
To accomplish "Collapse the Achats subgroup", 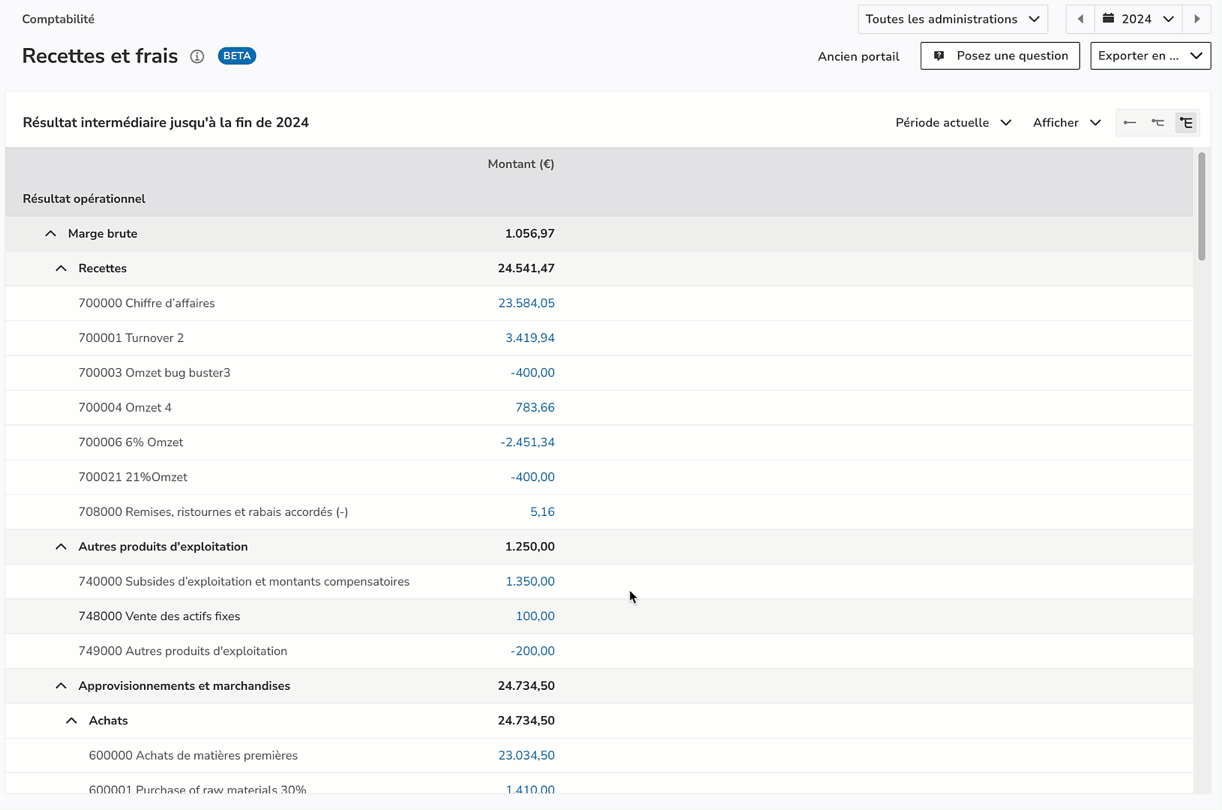I will 71,721.
